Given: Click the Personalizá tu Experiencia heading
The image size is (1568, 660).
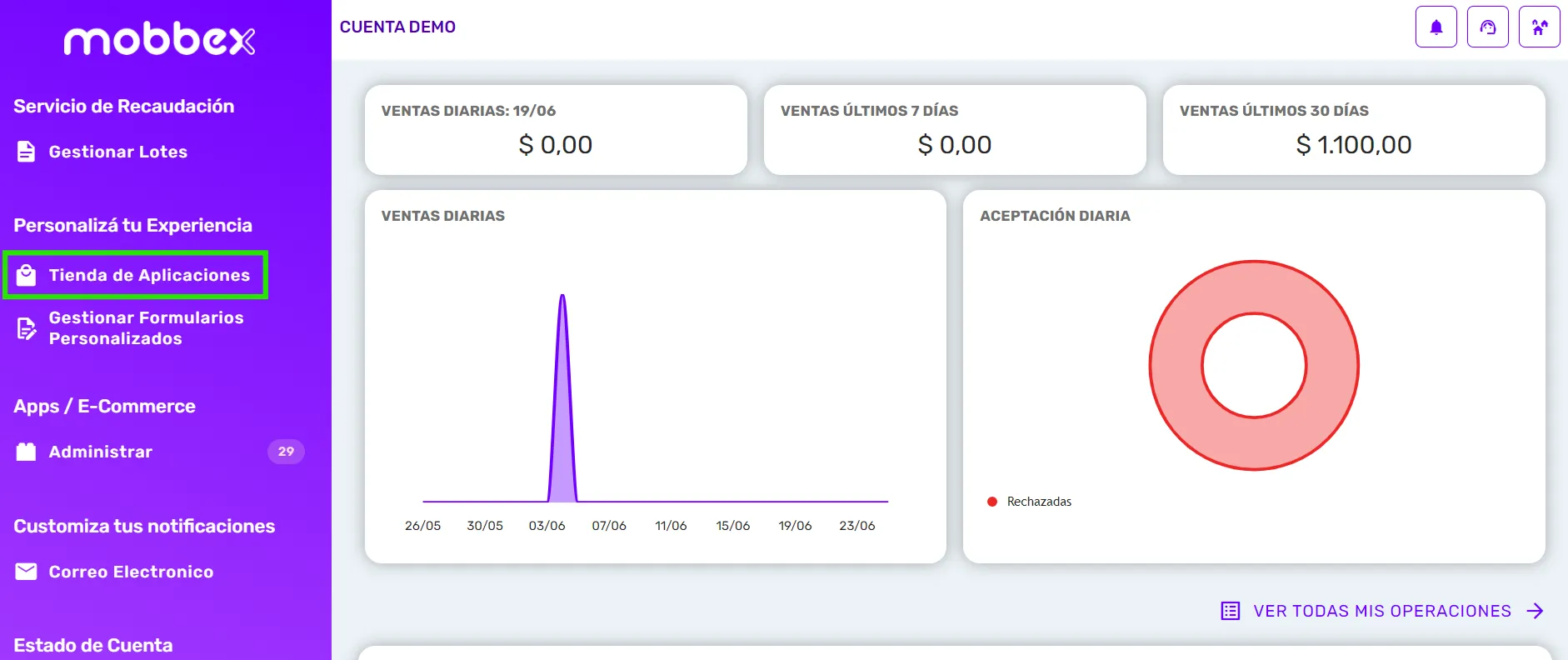Looking at the screenshot, I should pos(132,225).
